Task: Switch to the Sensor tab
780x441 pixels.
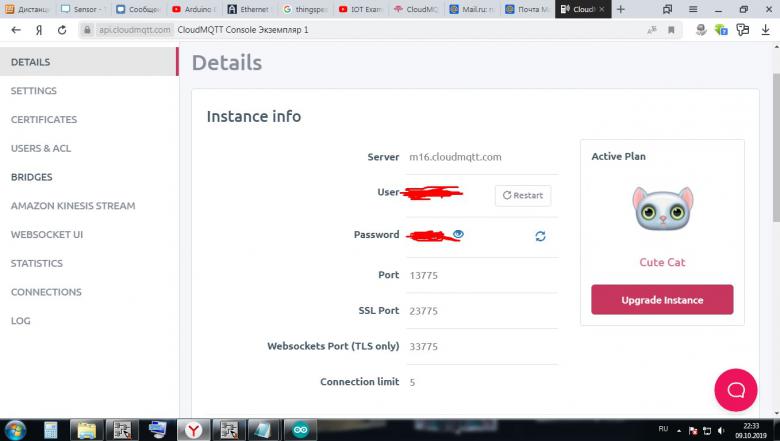Action: coord(83,9)
